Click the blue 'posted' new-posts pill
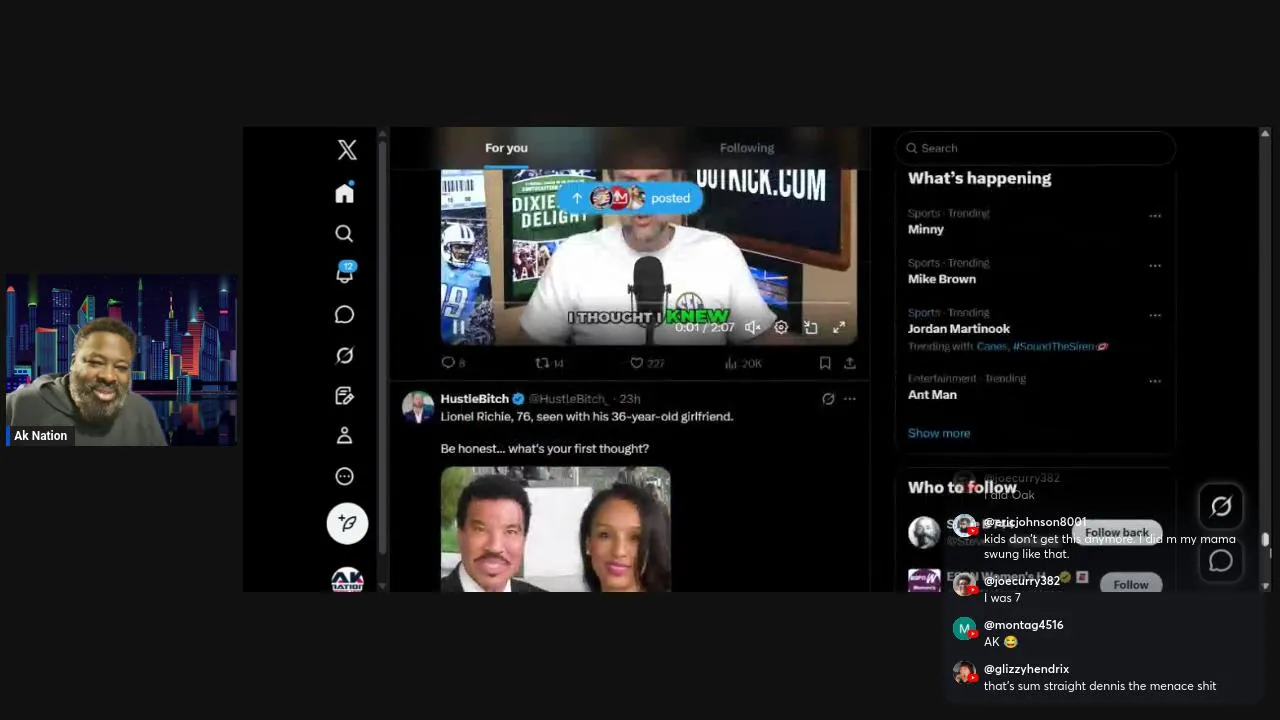The width and height of the screenshot is (1280, 720). (x=630, y=198)
